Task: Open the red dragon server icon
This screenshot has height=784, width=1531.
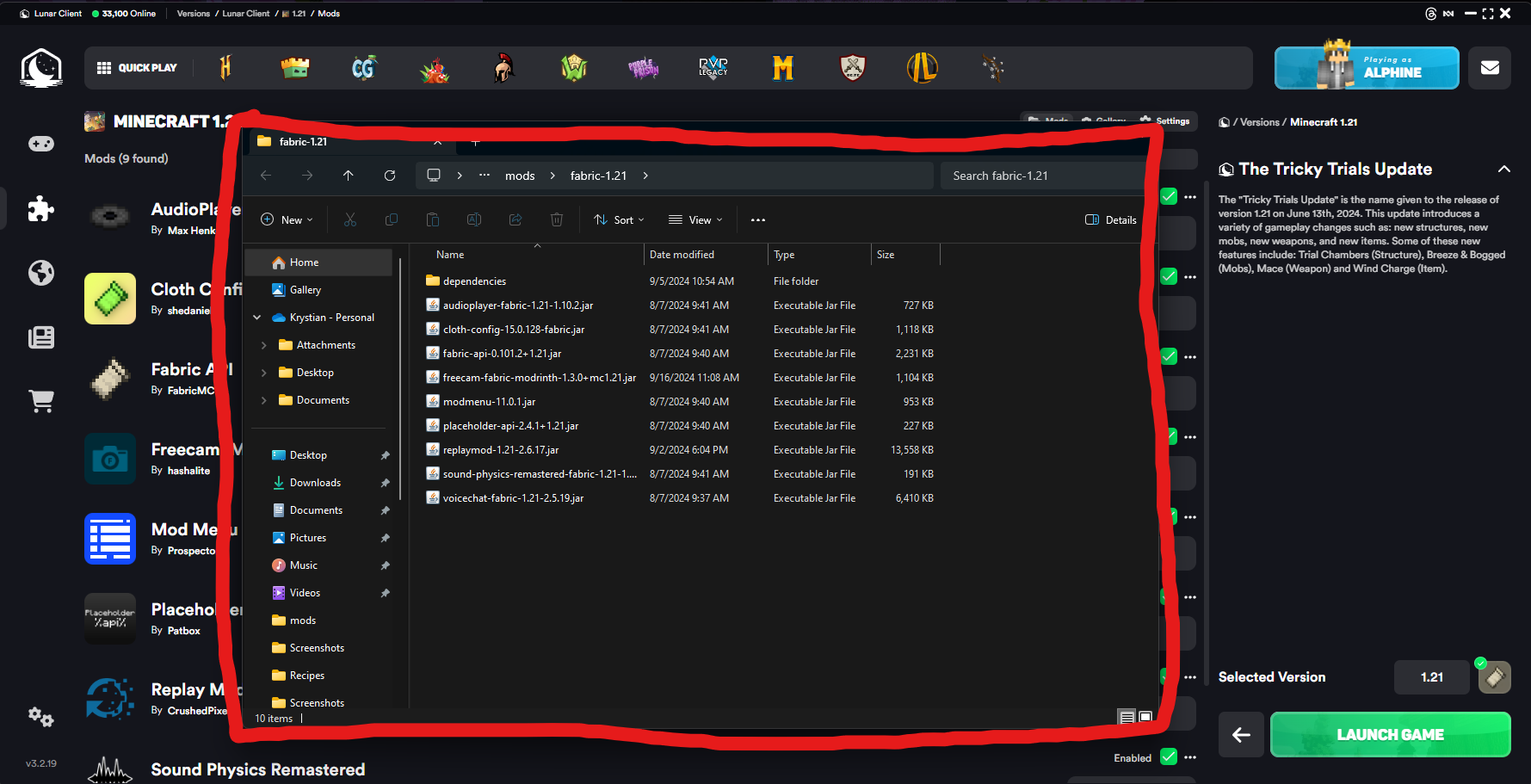Action: [x=435, y=69]
